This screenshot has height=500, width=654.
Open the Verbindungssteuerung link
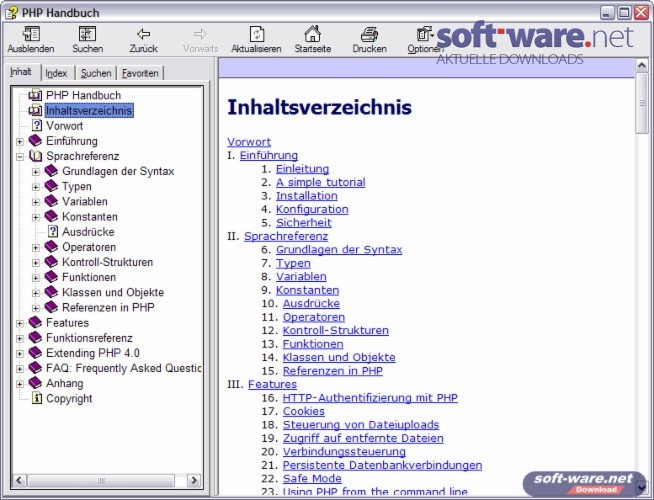(x=344, y=452)
